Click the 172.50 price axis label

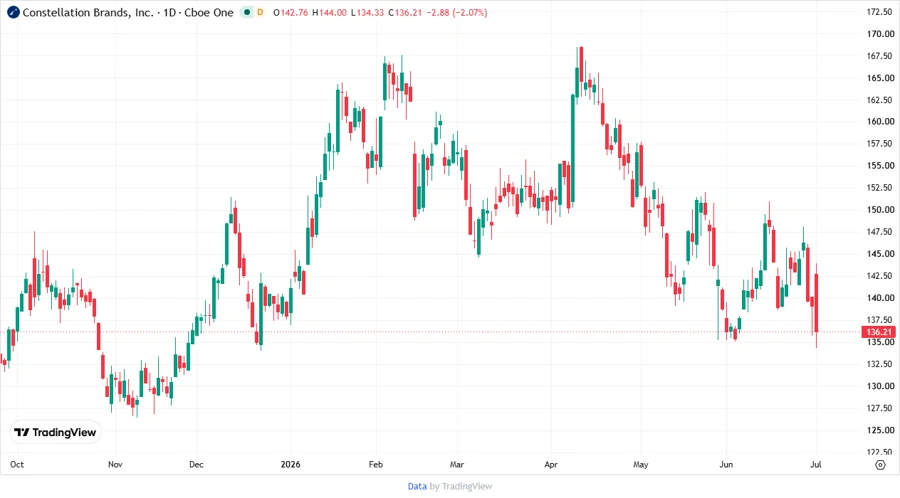click(x=879, y=11)
